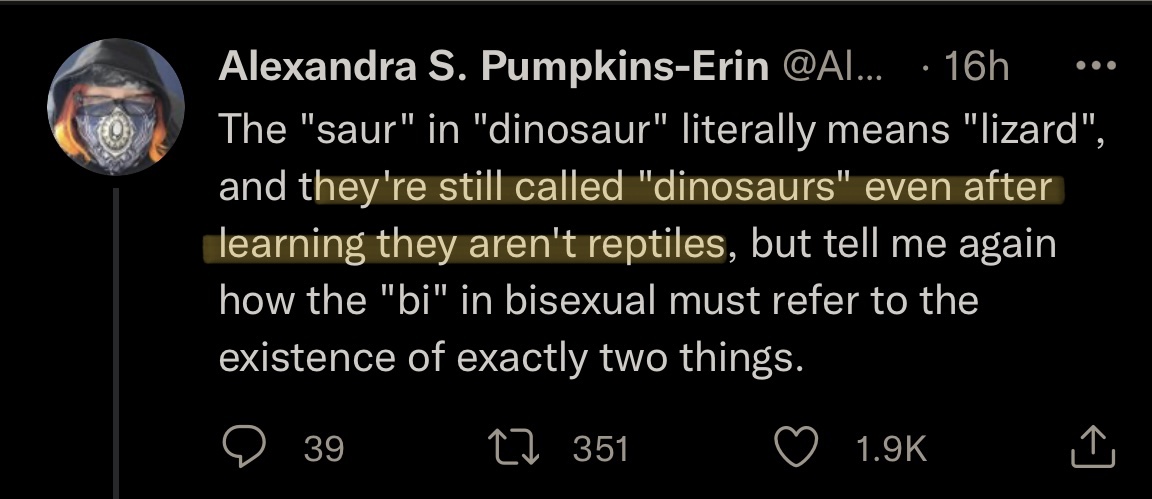View the 1.9K likes count
This screenshot has width=1152, height=499.
tap(891, 448)
